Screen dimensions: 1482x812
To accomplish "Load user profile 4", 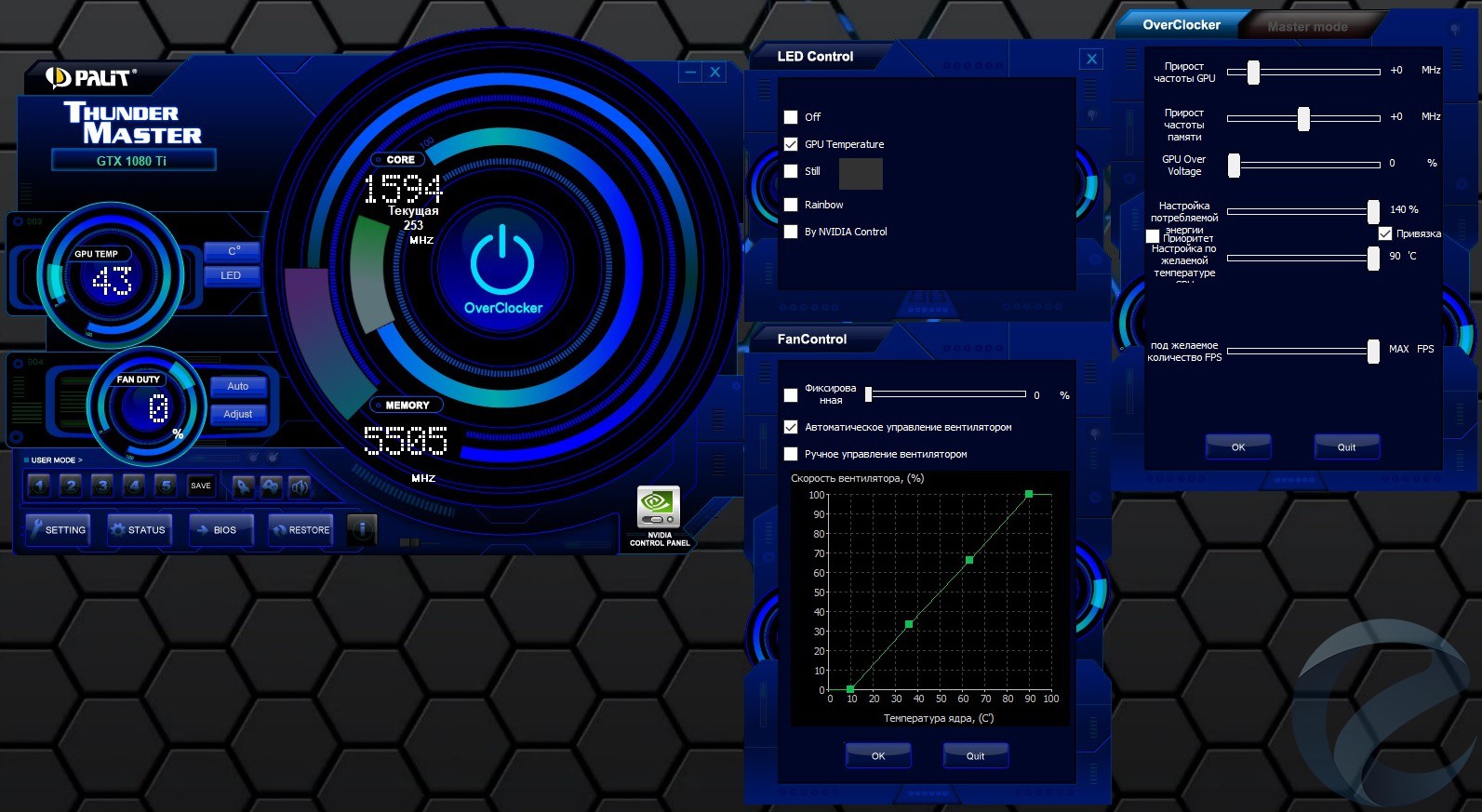I will click(134, 486).
